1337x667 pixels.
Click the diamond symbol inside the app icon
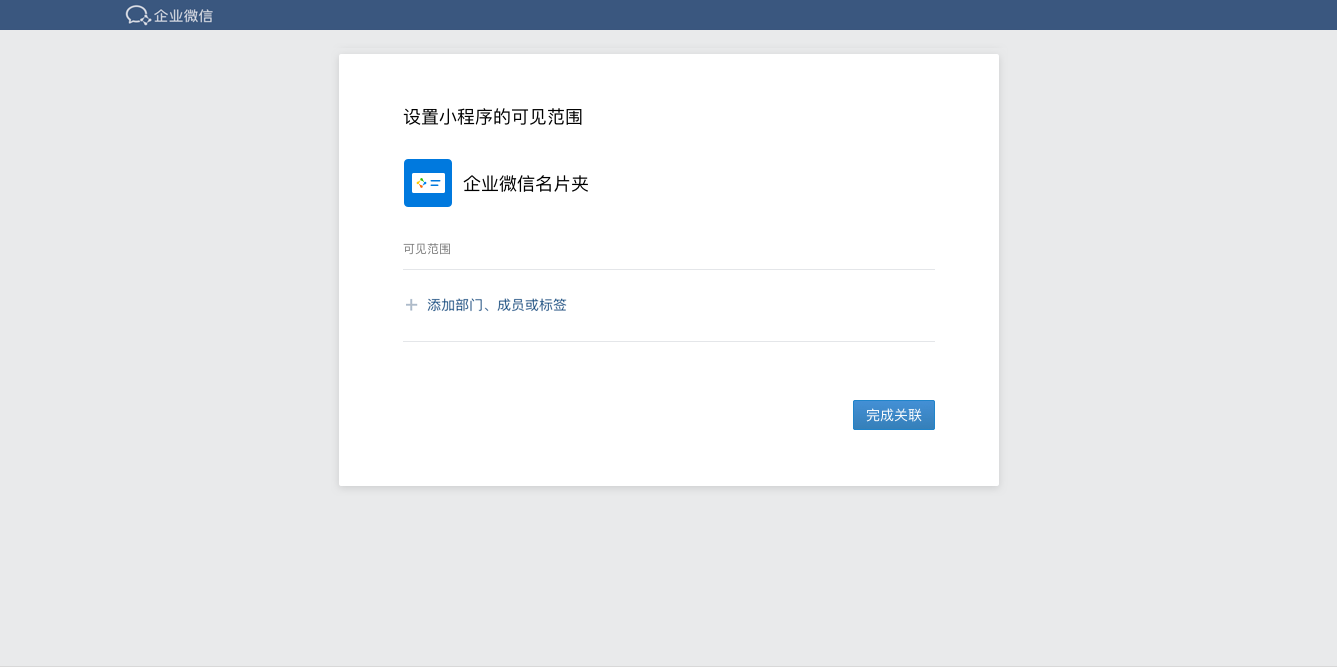tap(420, 181)
